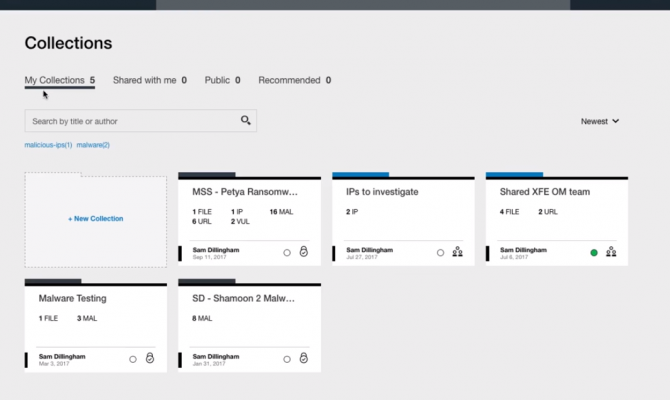Click the New Collection button
The width and height of the screenshot is (670, 400).
[96, 218]
